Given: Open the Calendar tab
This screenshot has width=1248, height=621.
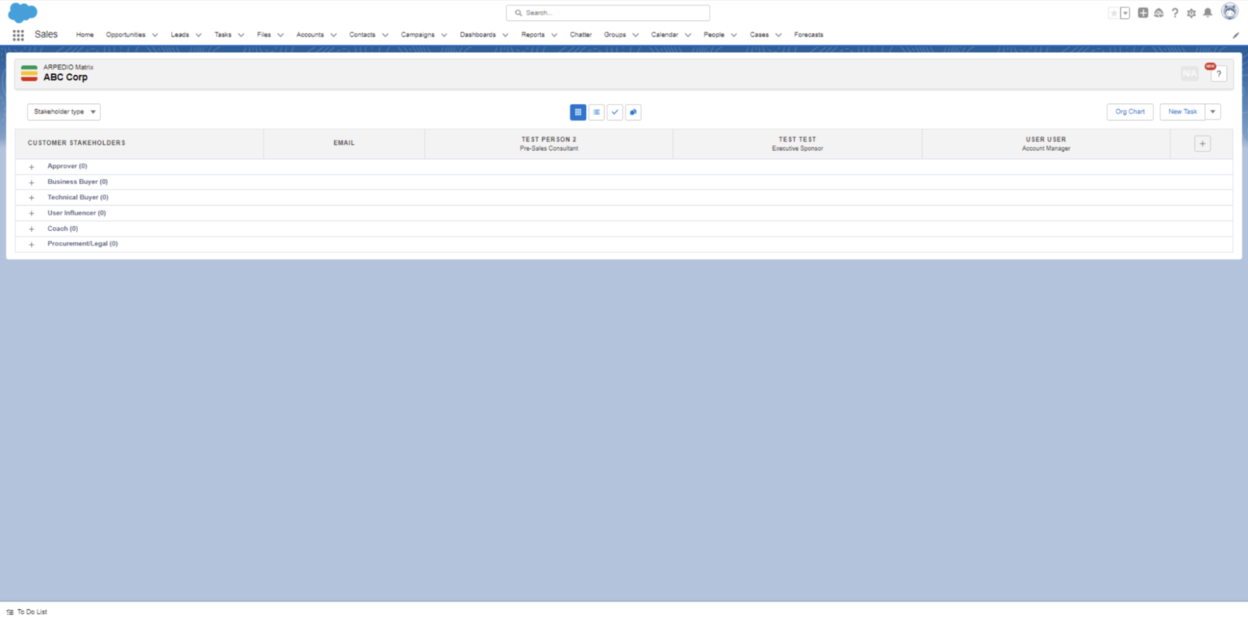Looking at the screenshot, I should click(x=665, y=35).
